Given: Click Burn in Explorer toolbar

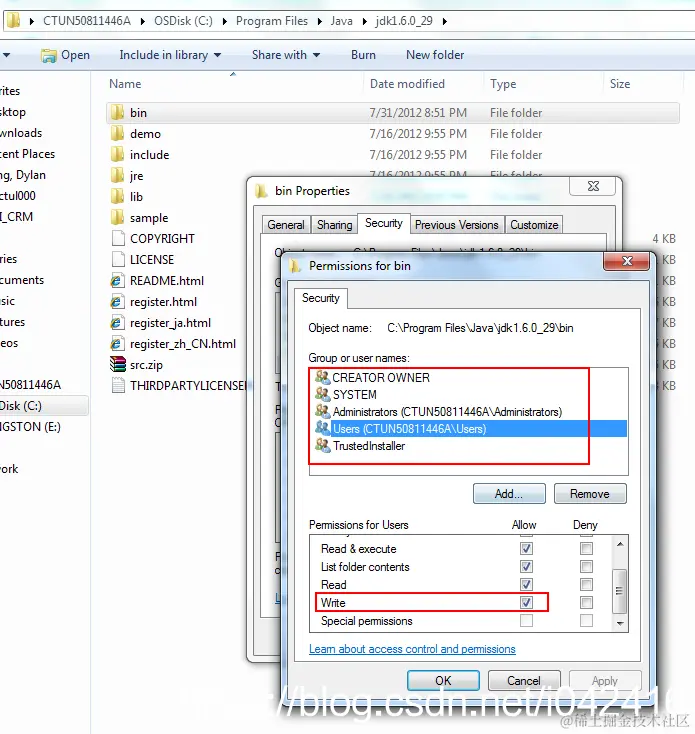Looking at the screenshot, I should click(363, 55).
